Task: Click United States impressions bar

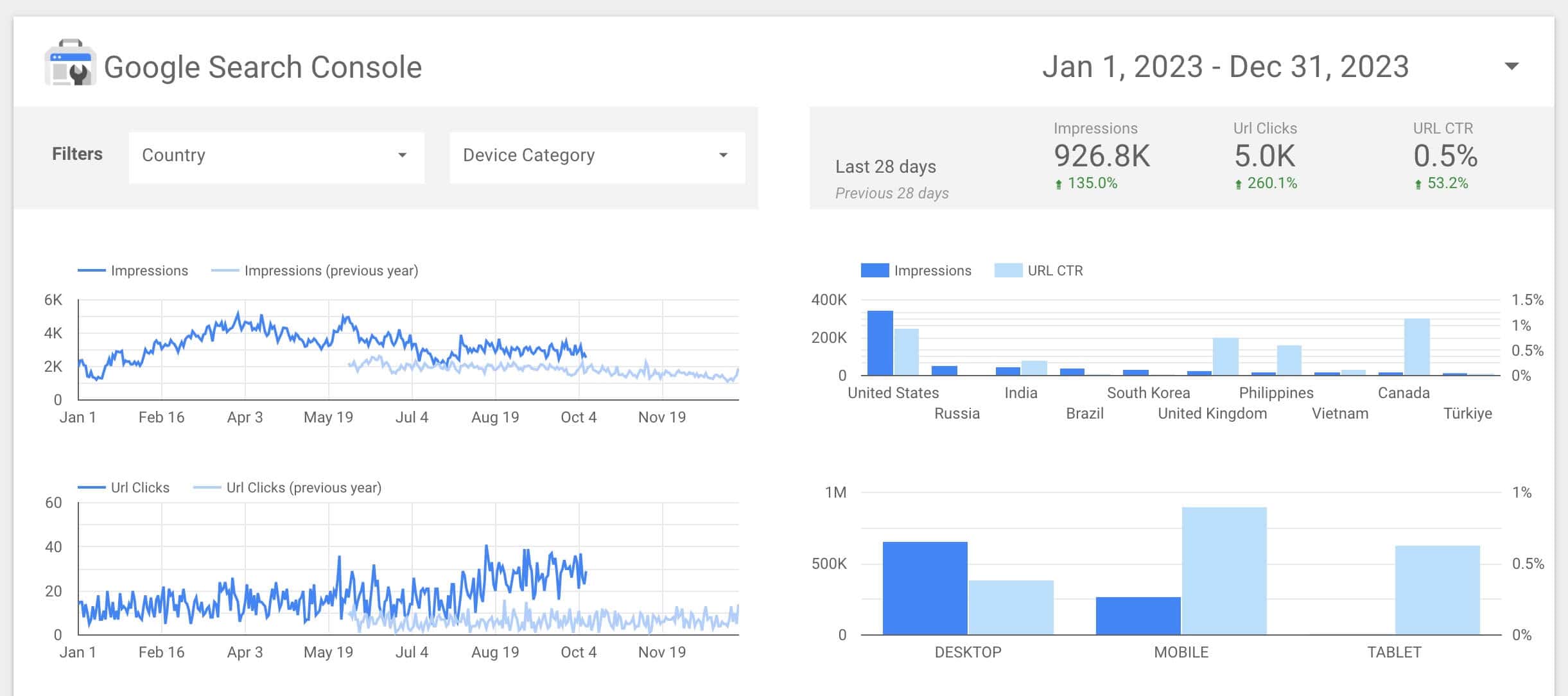Action: click(880, 343)
